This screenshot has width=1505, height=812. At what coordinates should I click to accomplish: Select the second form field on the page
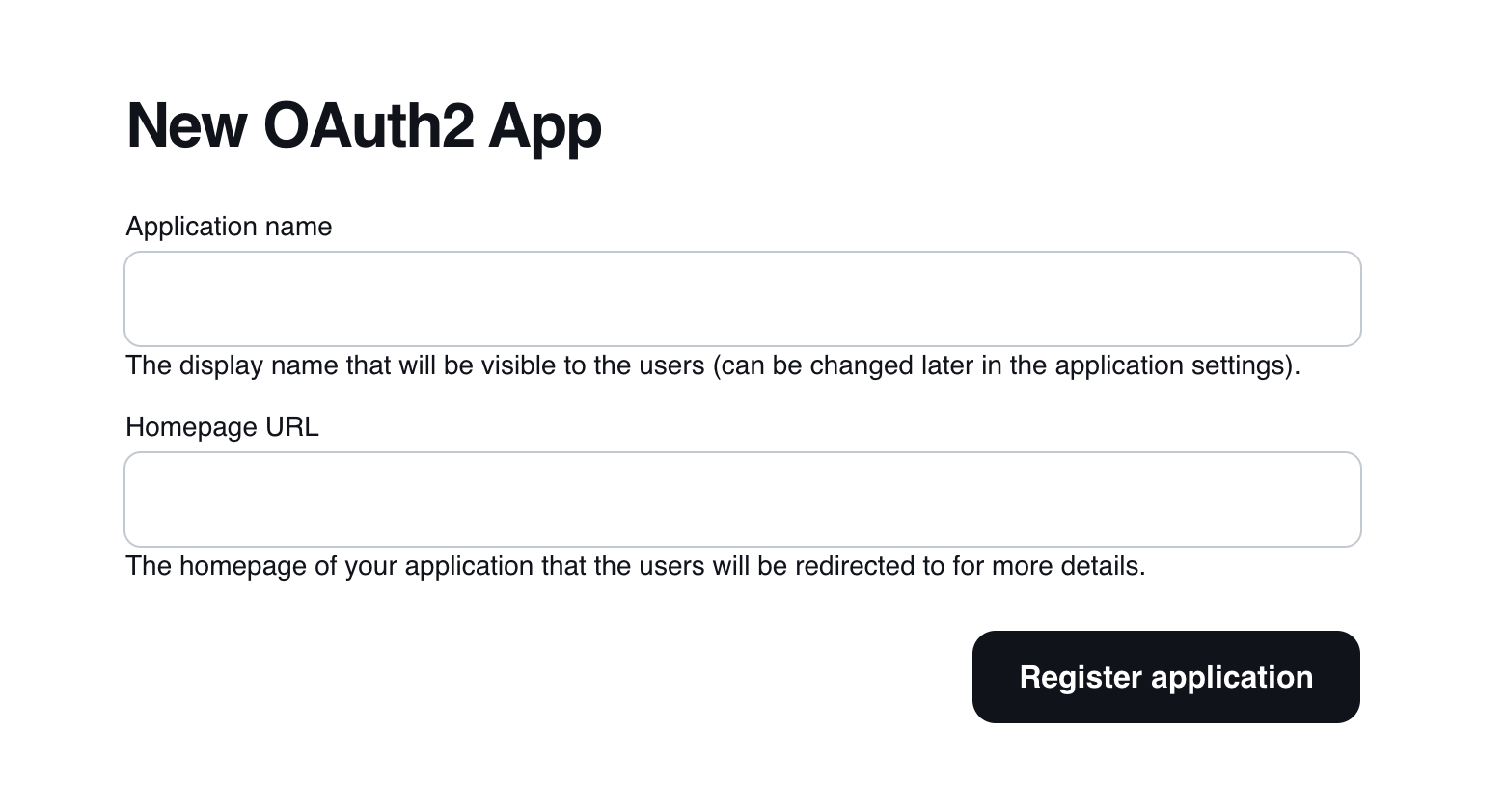(x=742, y=499)
